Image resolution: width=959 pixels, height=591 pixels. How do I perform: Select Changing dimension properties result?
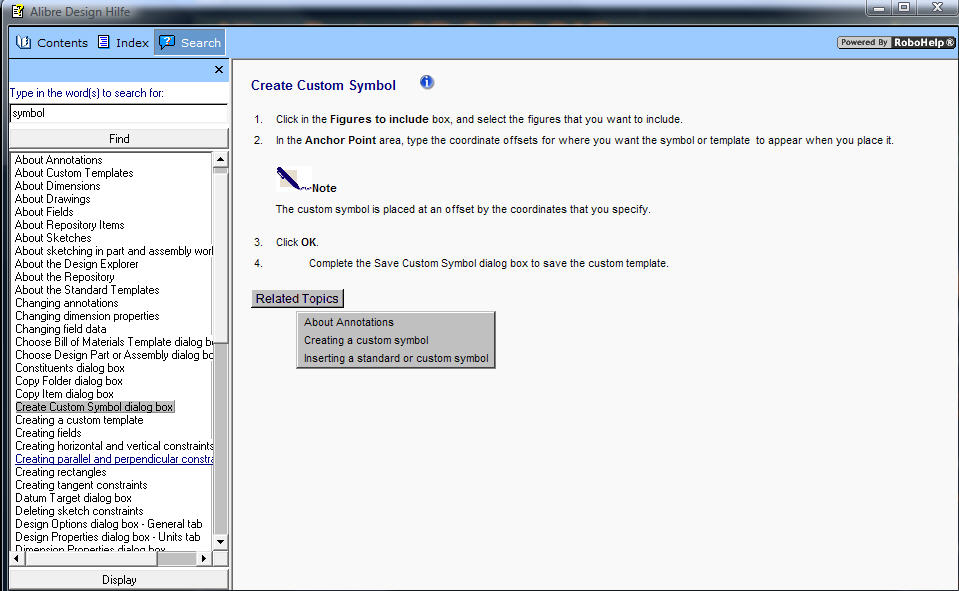tap(87, 316)
